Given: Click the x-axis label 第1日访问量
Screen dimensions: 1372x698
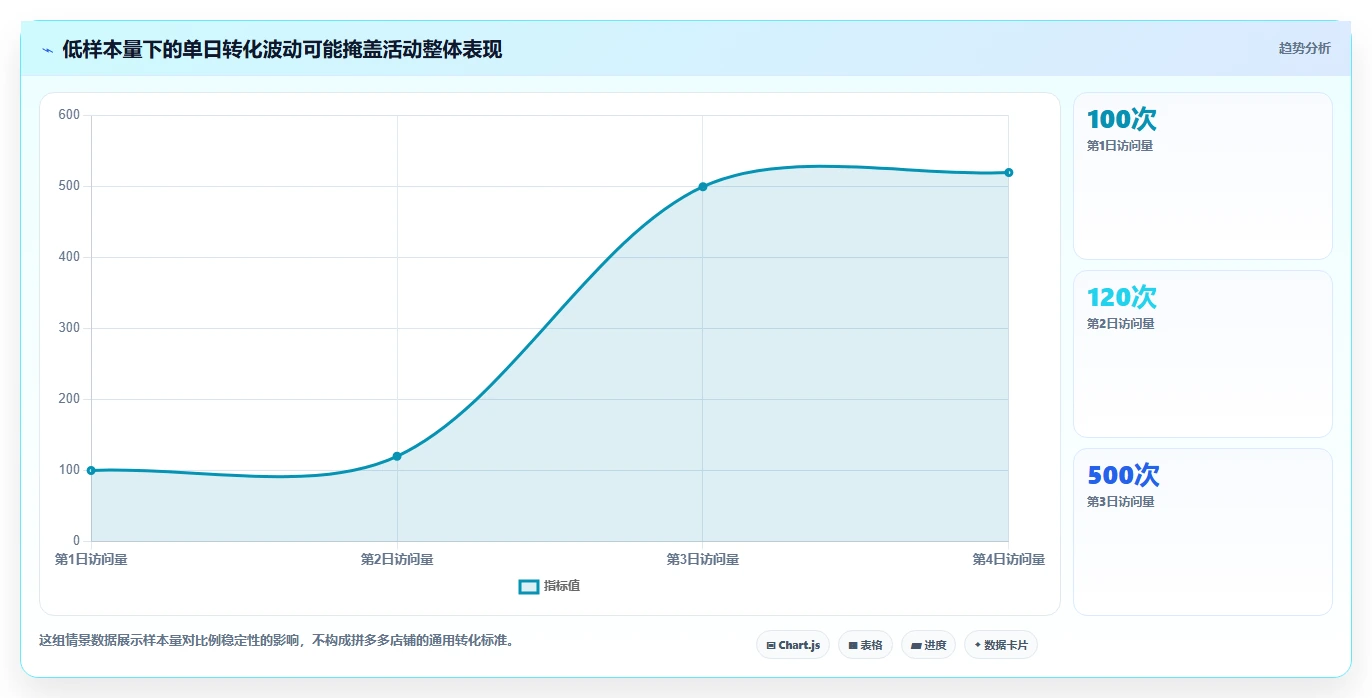Looking at the screenshot, I should coord(91,560).
